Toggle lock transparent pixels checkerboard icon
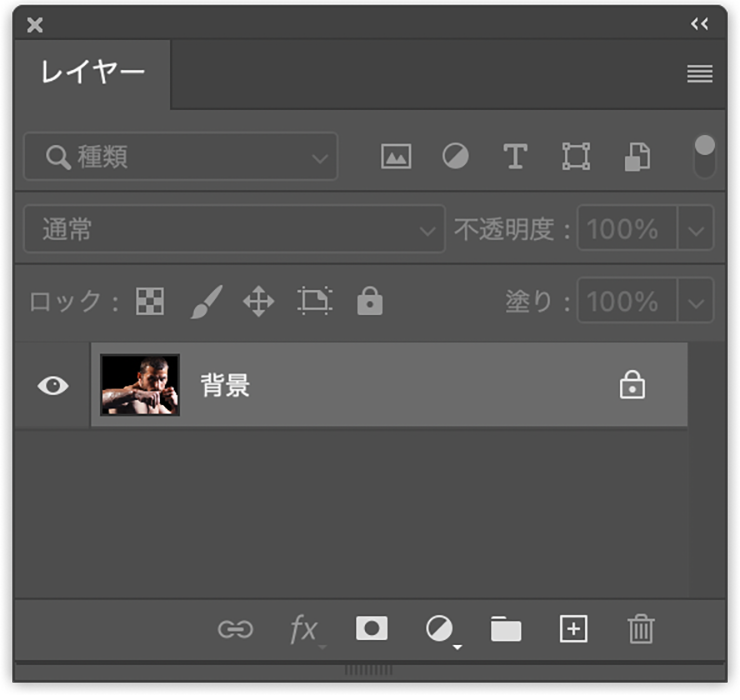The width and height of the screenshot is (740, 700). [x=150, y=301]
